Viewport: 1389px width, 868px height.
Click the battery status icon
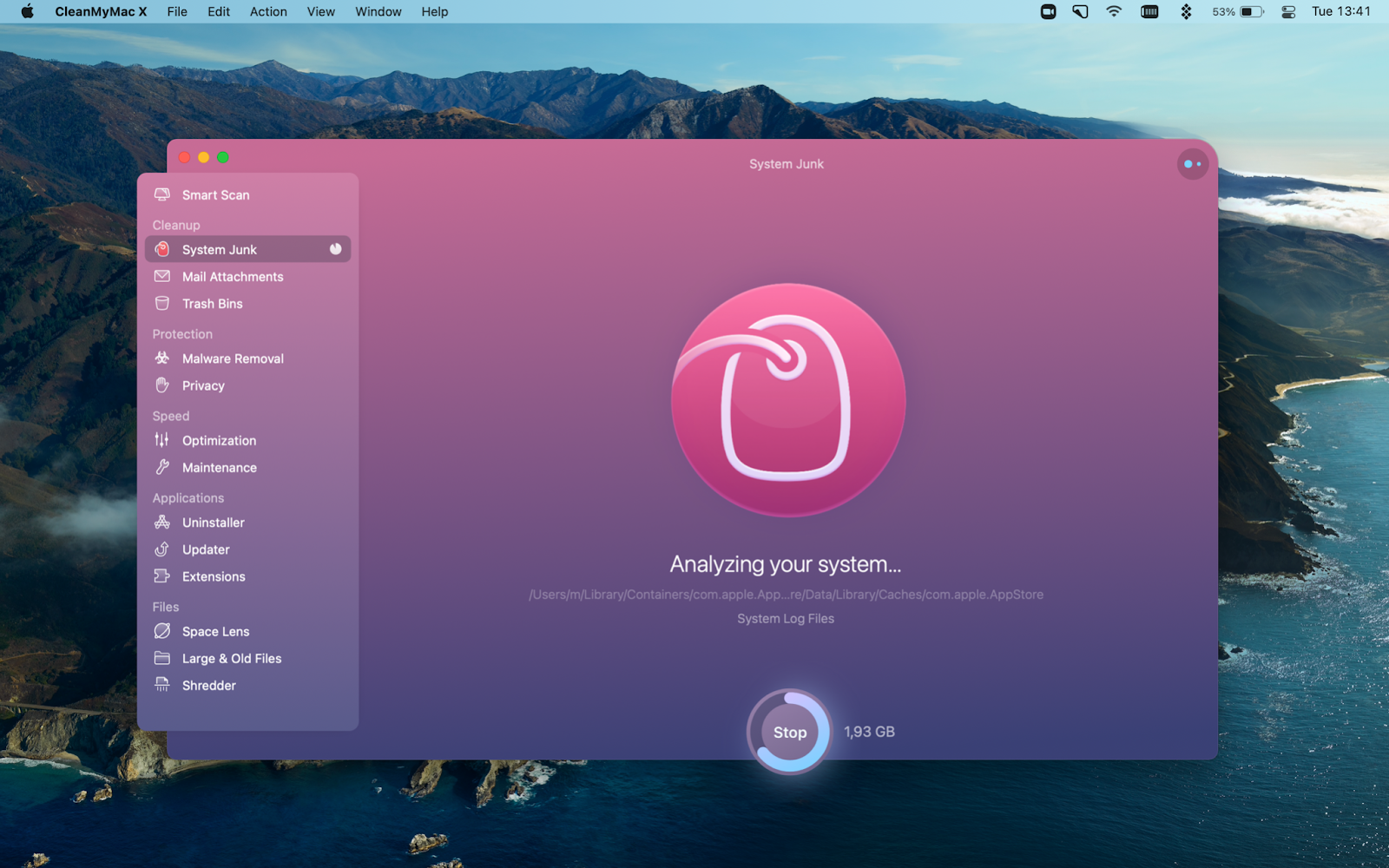(1252, 11)
